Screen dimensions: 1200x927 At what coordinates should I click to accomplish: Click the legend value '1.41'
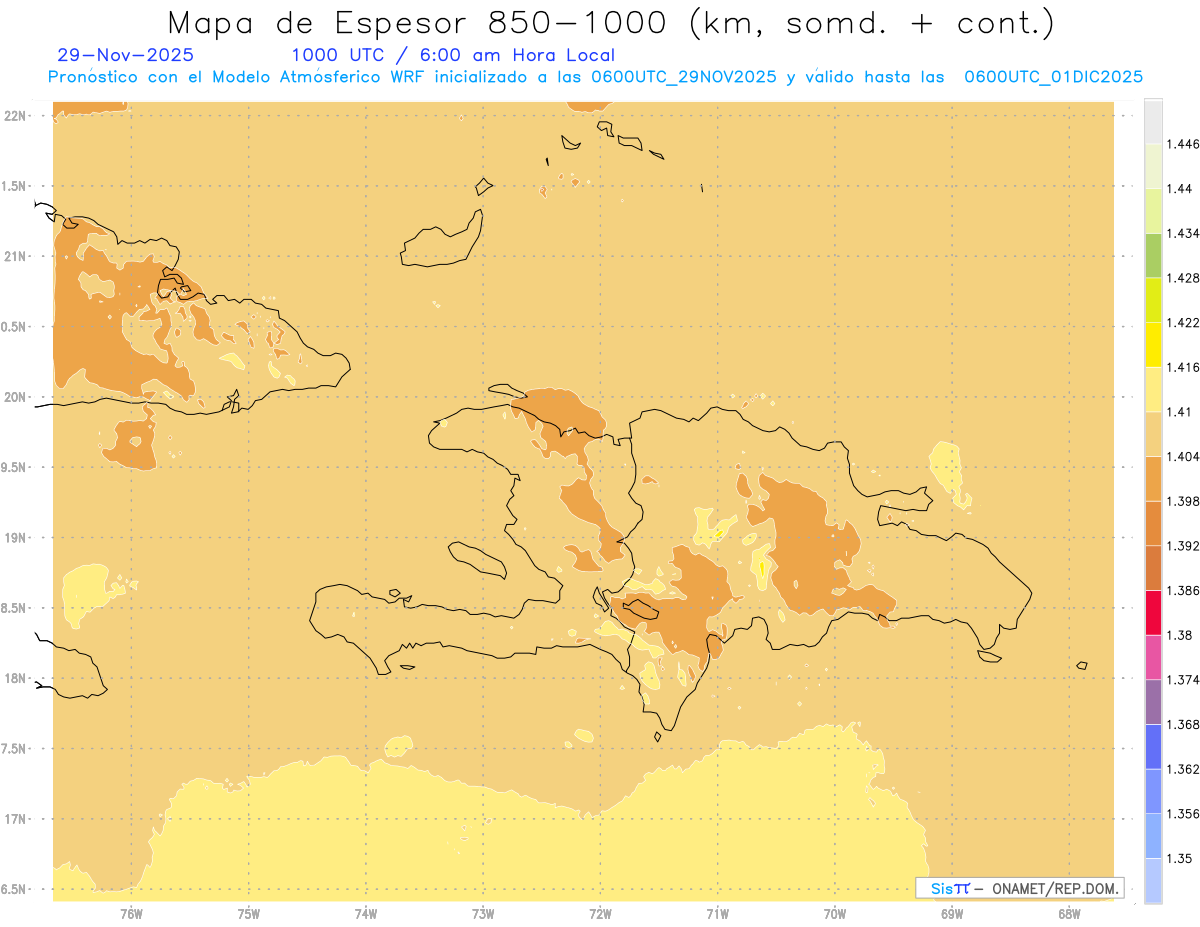(1179, 412)
